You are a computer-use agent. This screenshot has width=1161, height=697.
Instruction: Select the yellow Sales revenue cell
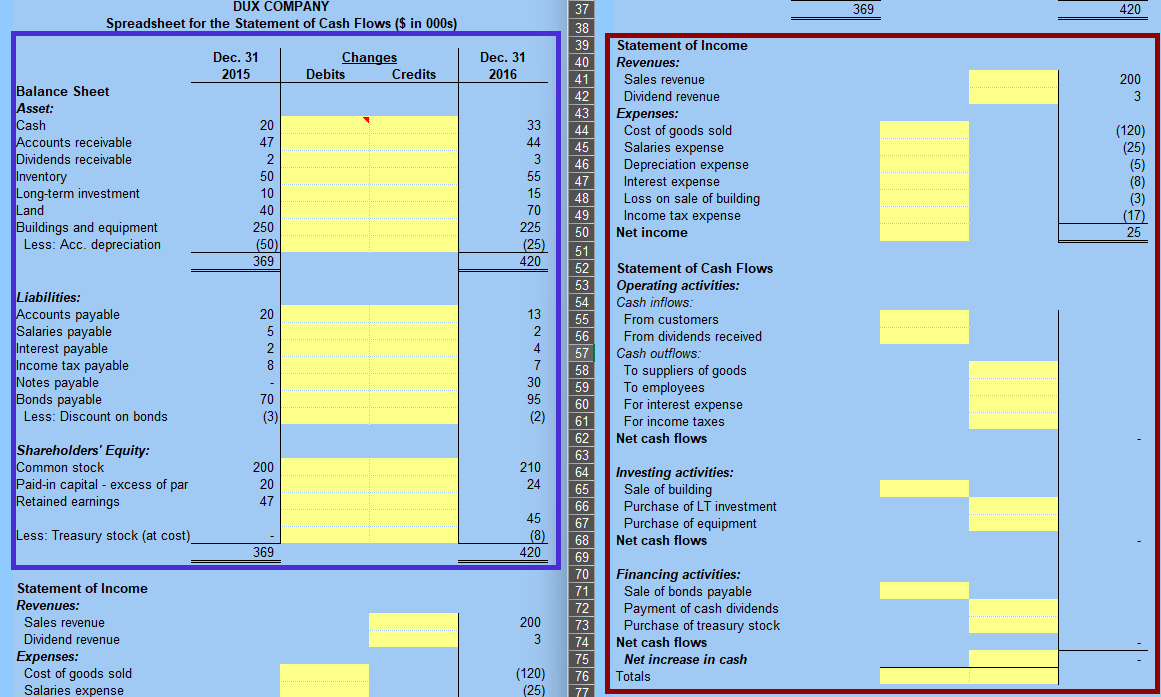[1013, 80]
